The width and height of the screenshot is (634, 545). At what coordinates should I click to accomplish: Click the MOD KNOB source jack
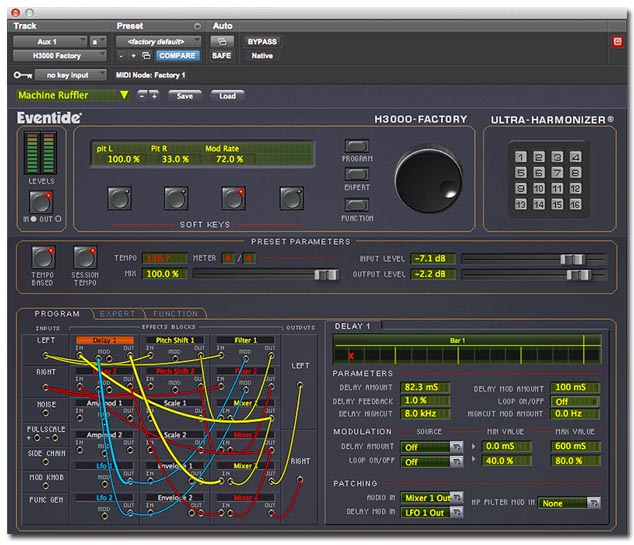pyautogui.click(x=46, y=486)
